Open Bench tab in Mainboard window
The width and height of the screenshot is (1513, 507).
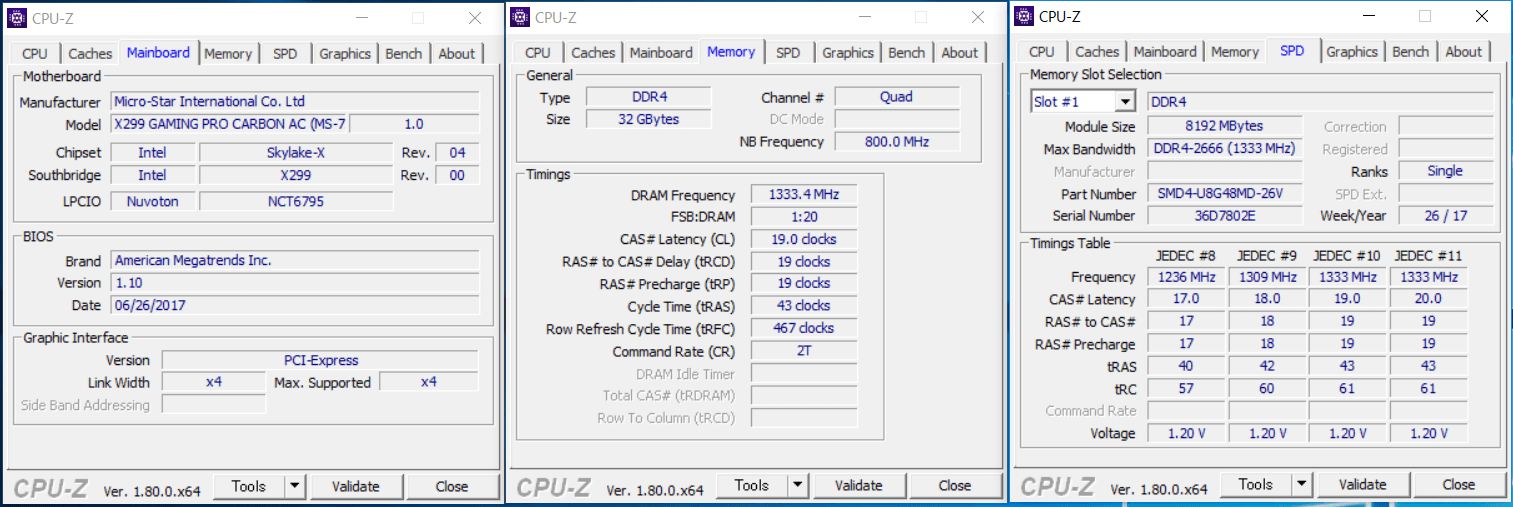pyautogui.click(x=404, y=53)
